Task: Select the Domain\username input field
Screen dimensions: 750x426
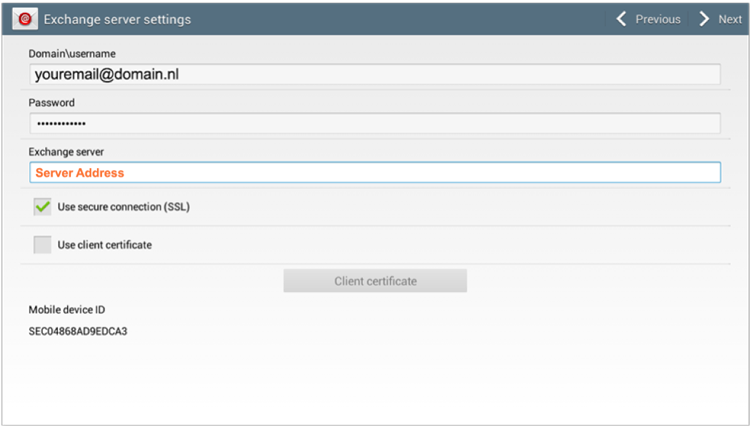Action: tap(375, 74)
